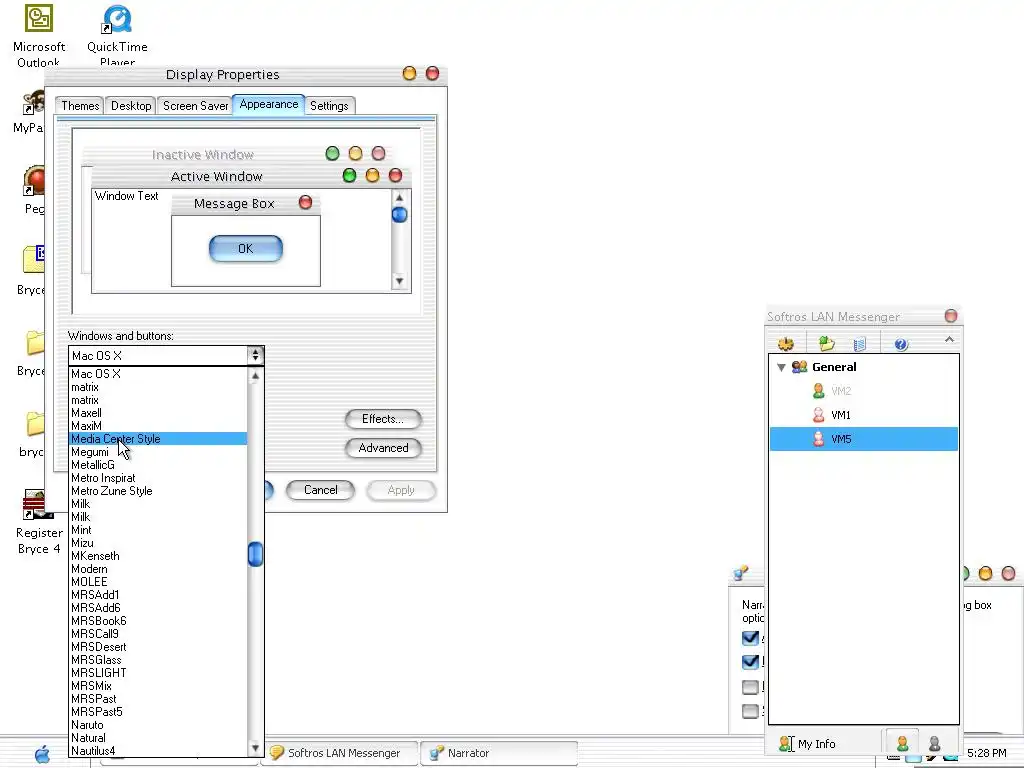The image size is (1024, 768).
Task: Choose Megumi from the style list
Action: [x=157, y=452]
